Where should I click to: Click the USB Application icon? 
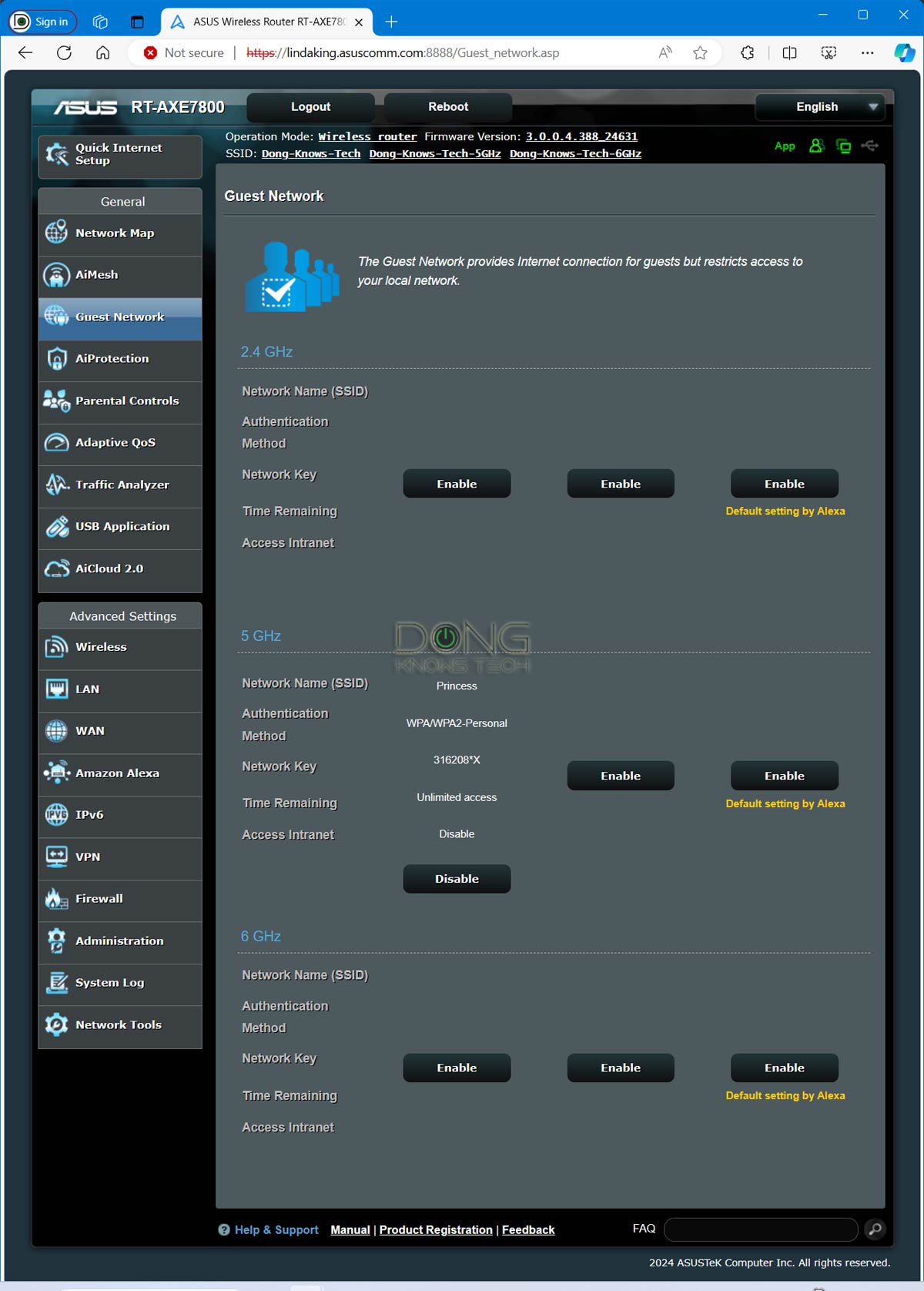point(56,526)
